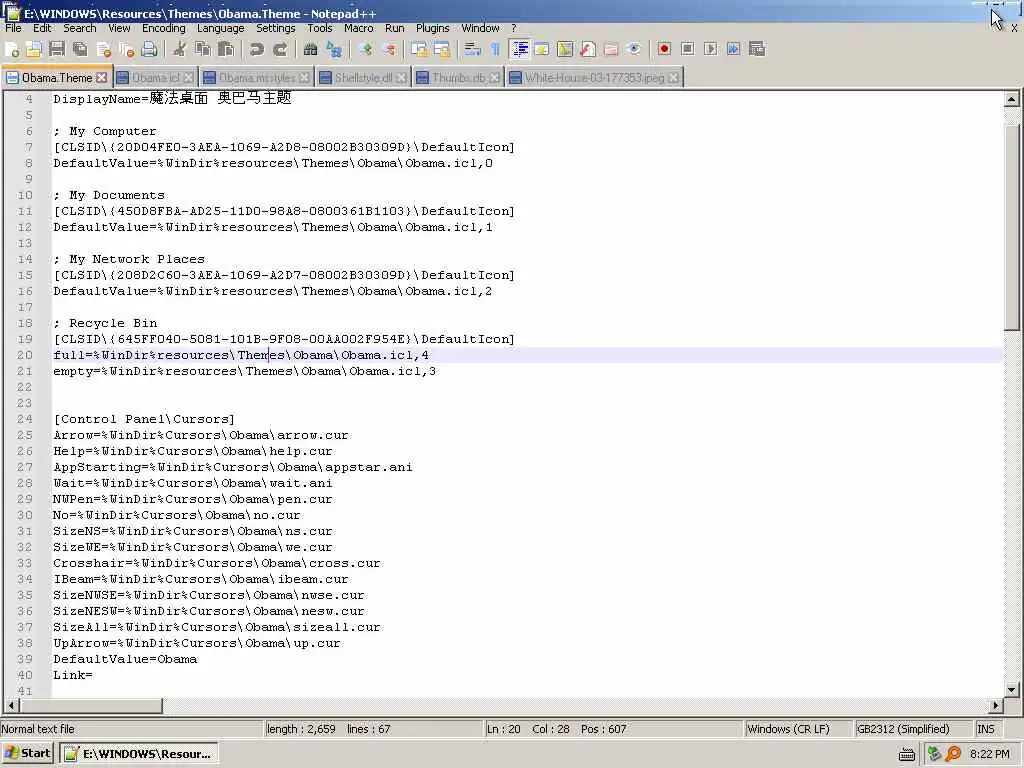Undo last edit via toolbar
The height and width of the screenshot is (768, 1024).
257,49
